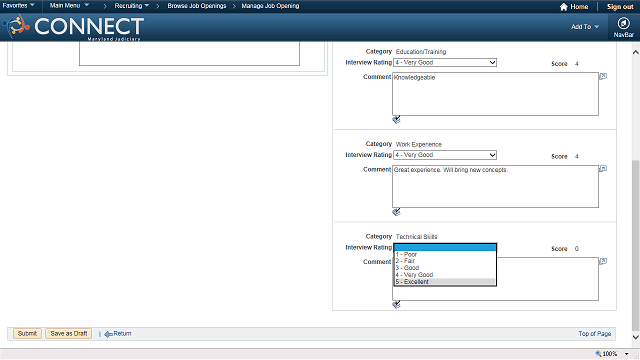
Task: Click spell check icon under Work Experience comment
Action: click(x=396, y=212)
